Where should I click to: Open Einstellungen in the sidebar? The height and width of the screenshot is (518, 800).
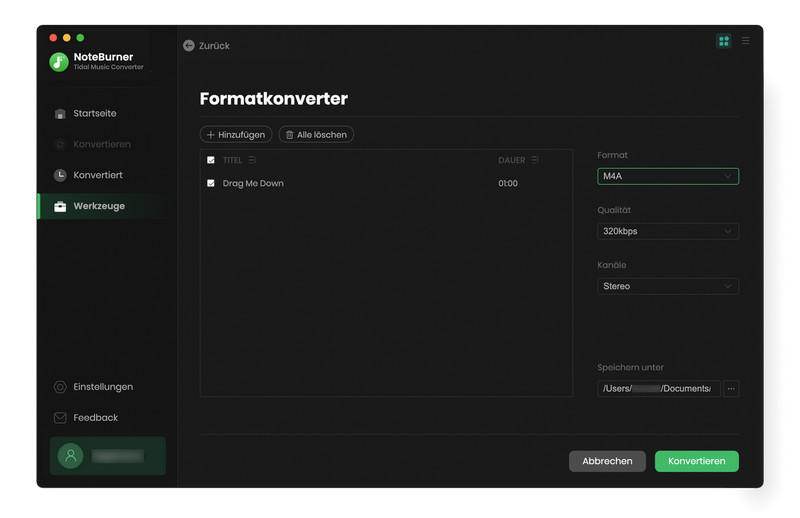[x=102, y=387]
